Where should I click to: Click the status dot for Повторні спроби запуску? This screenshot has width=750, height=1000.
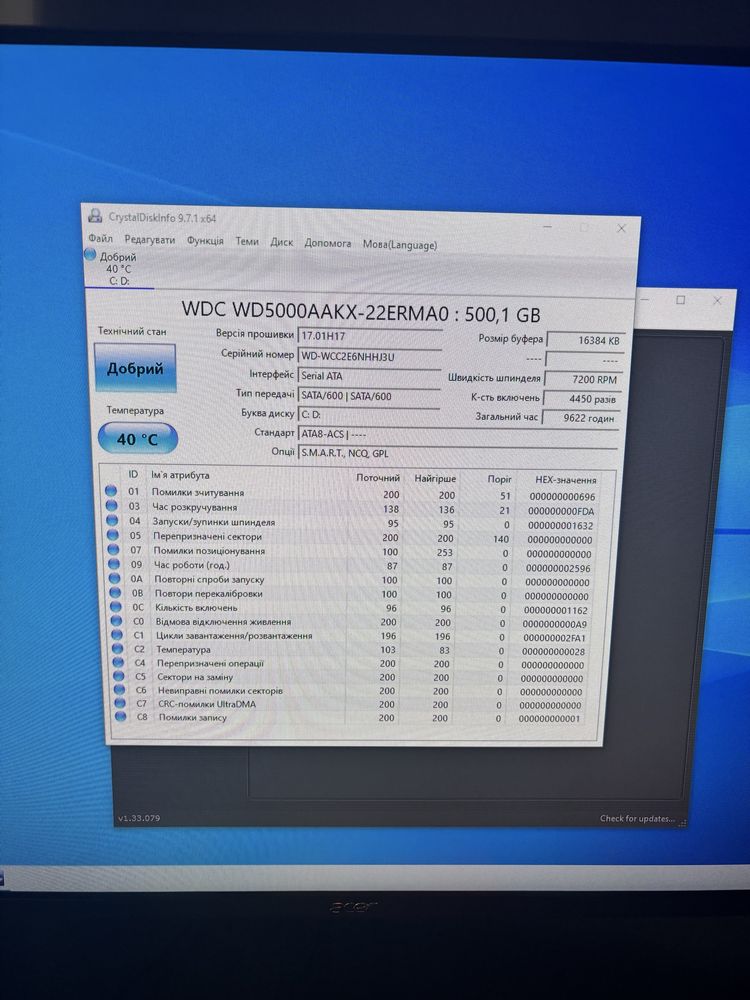(x=115, y=578)
